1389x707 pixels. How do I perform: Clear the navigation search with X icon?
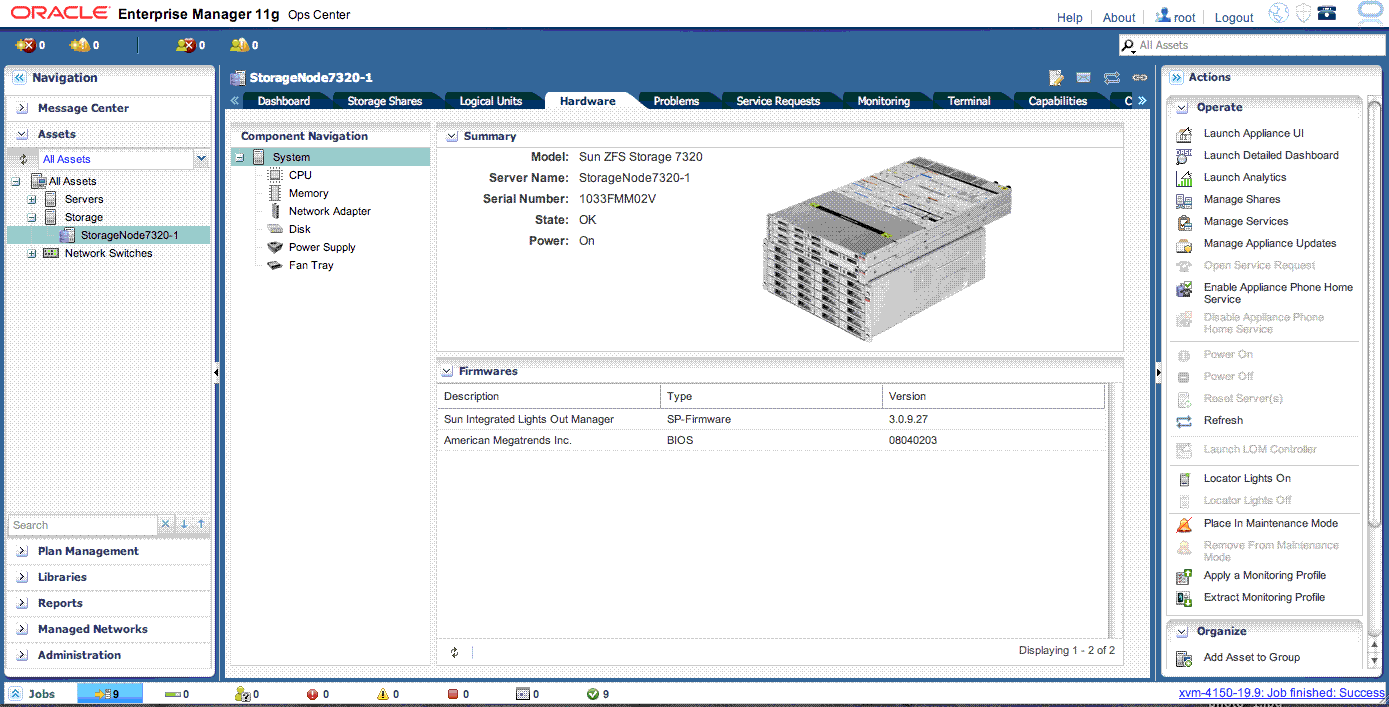point(166,524)
